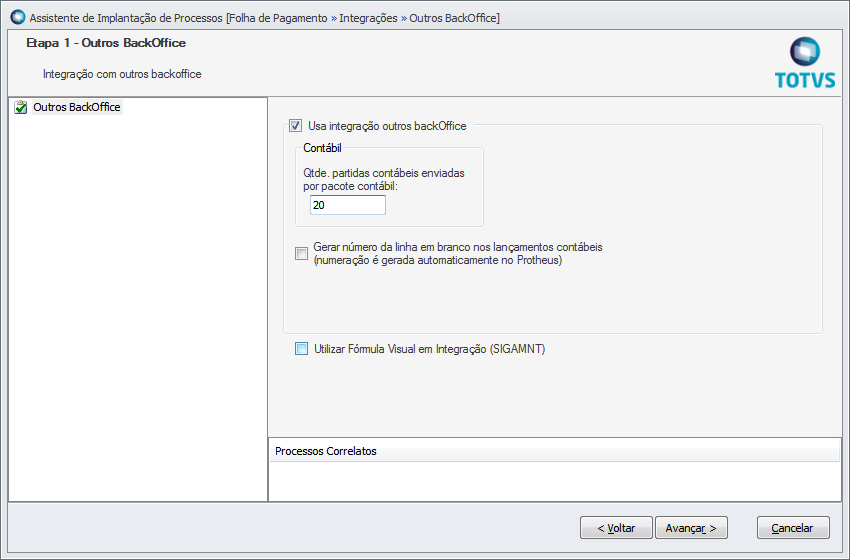Click the Usa integração outros backOffice label
Viewport: 850px width, 560px height.
pos(387,126)
